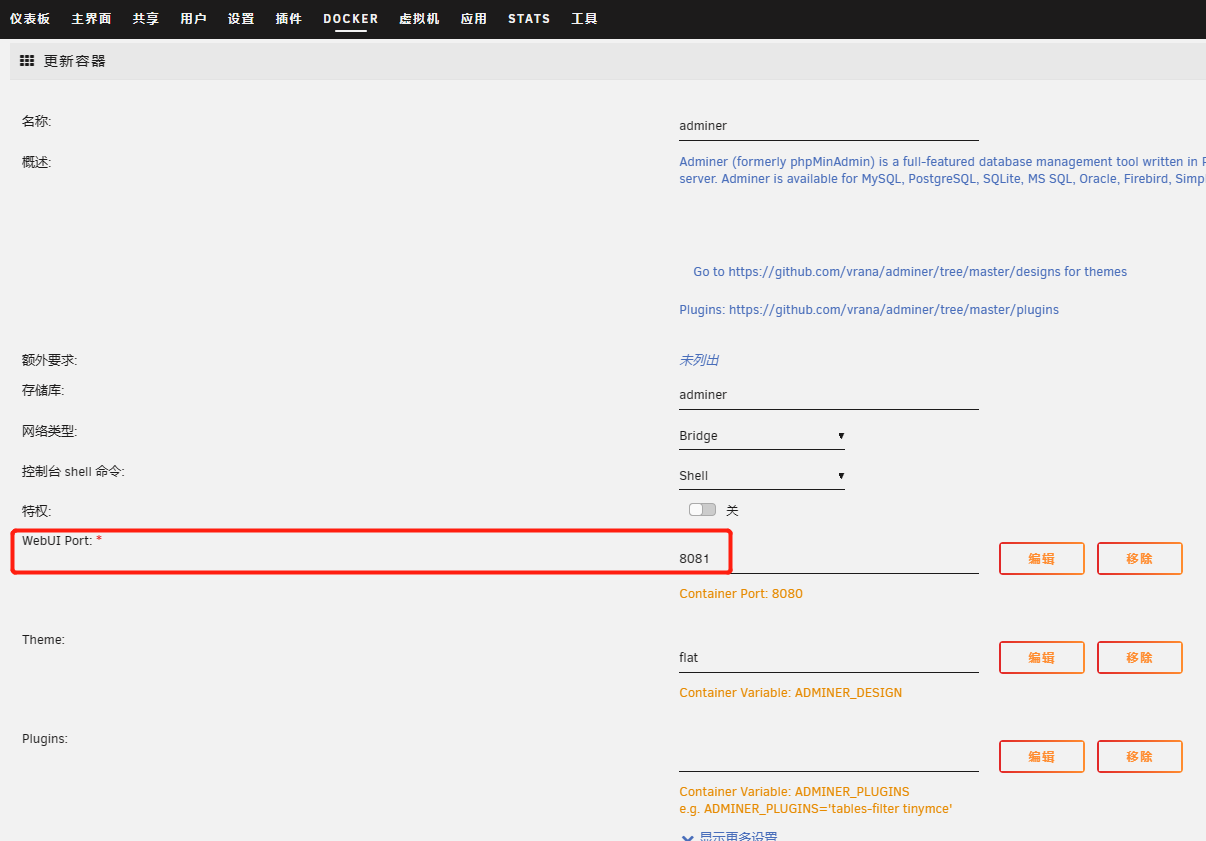Expand 显示更多设置 chevron

click(x=687, y=837)
